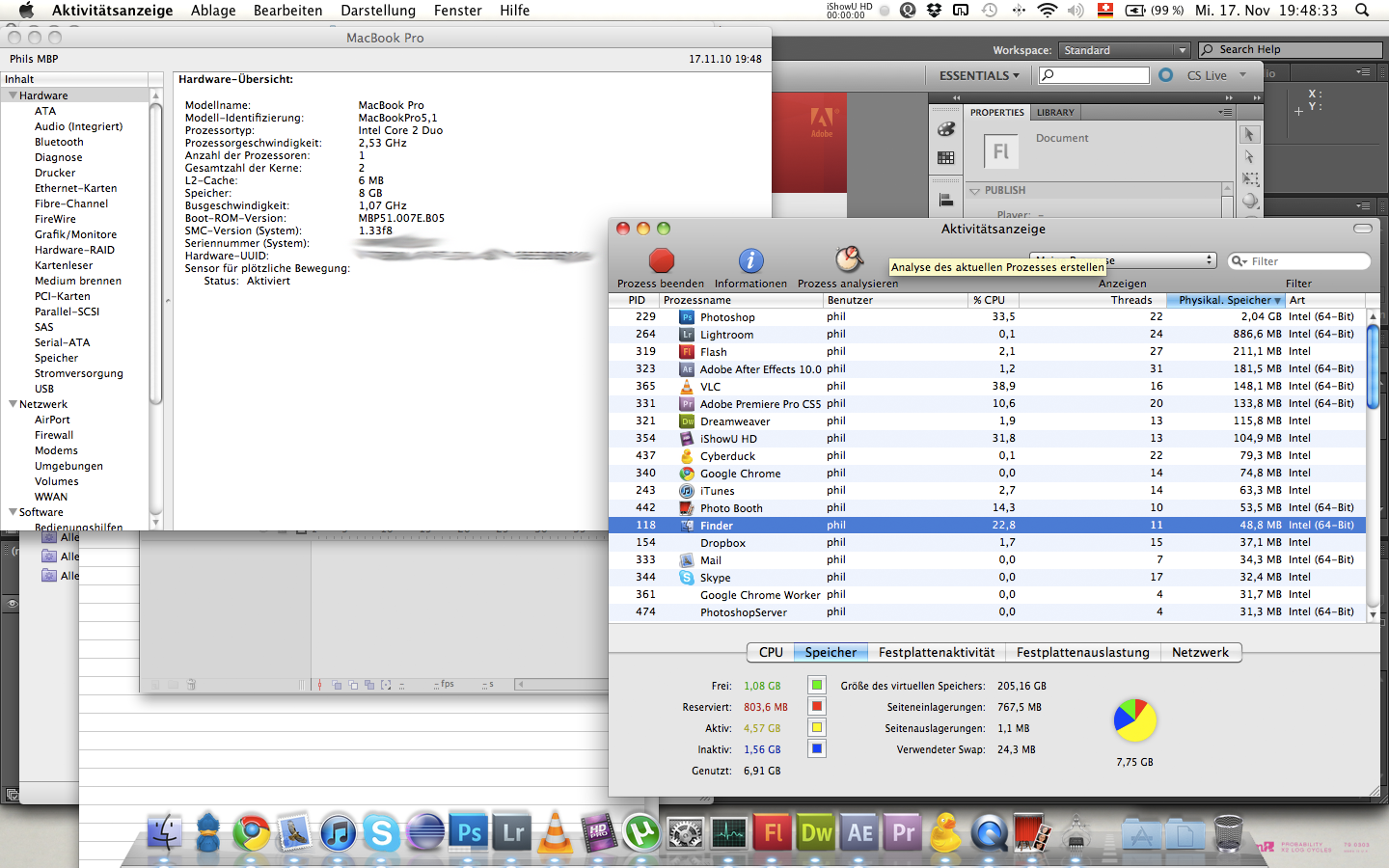Image resolution: width=1389 pixels, height=868 pixels.
Task: Open Flash icon in the Dock
Action: pyautogui.click(x=773, y=832)
